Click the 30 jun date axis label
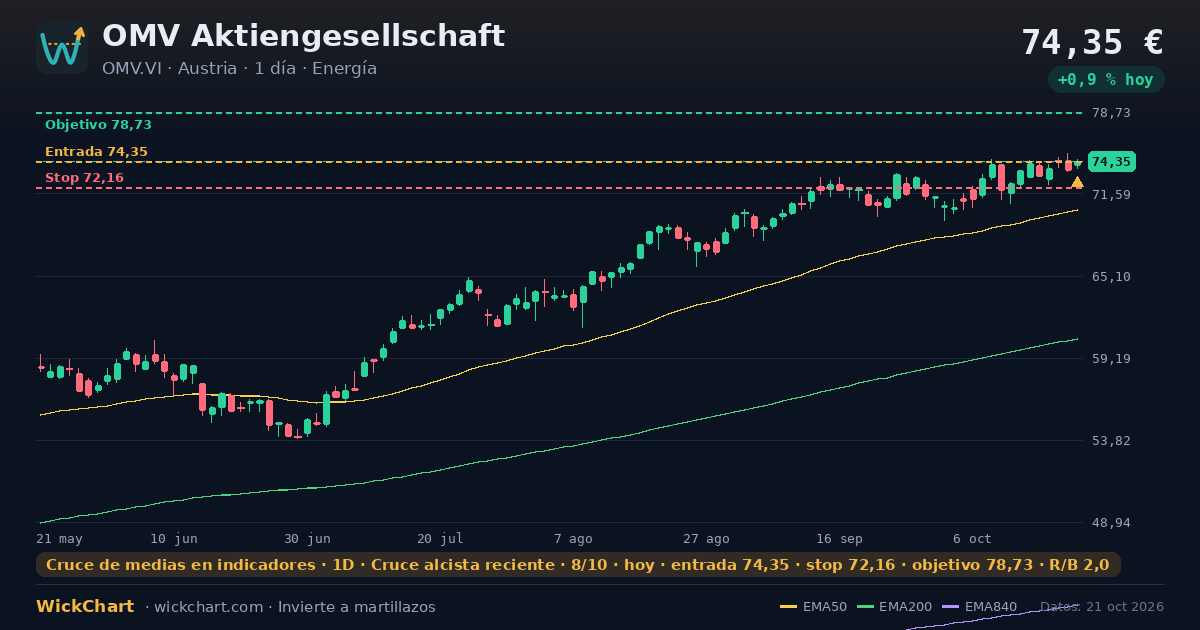The image size is (1200, 630). pyautogui.click(x=307, y=539)
